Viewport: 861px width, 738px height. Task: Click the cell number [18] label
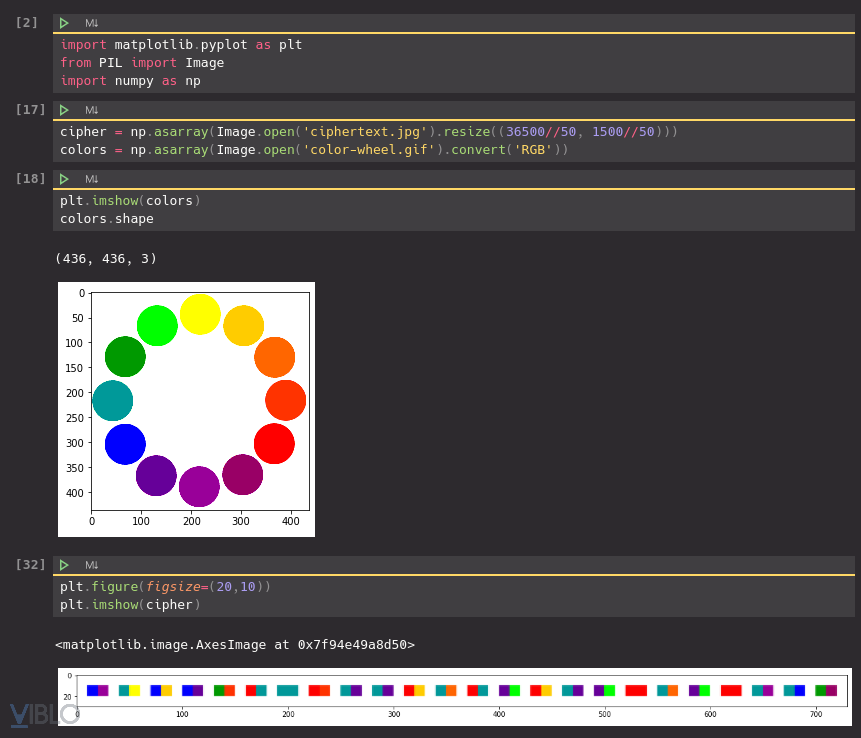click(x=30, y=178)
